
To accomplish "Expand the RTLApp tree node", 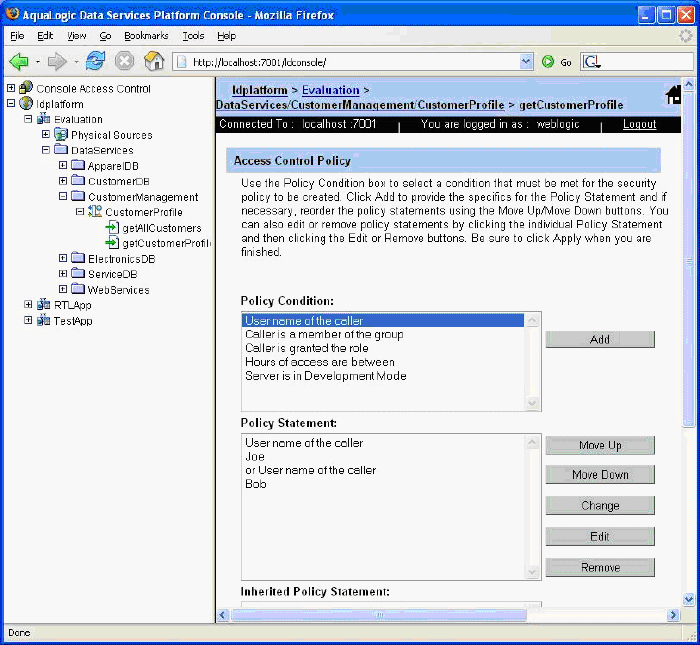I will tap(28, 304).
